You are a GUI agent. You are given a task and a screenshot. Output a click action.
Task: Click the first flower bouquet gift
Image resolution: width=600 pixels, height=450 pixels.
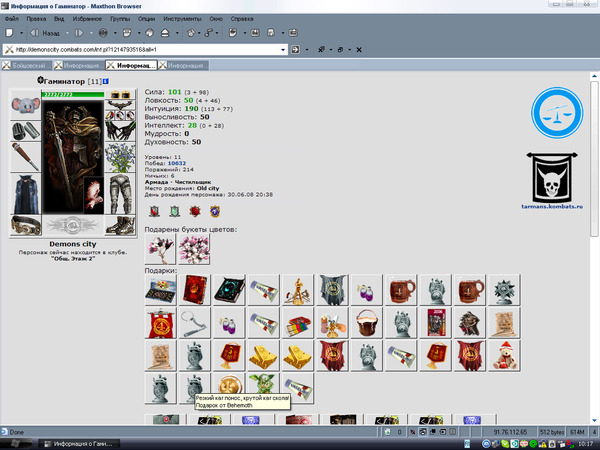click(x=160, y=249)
